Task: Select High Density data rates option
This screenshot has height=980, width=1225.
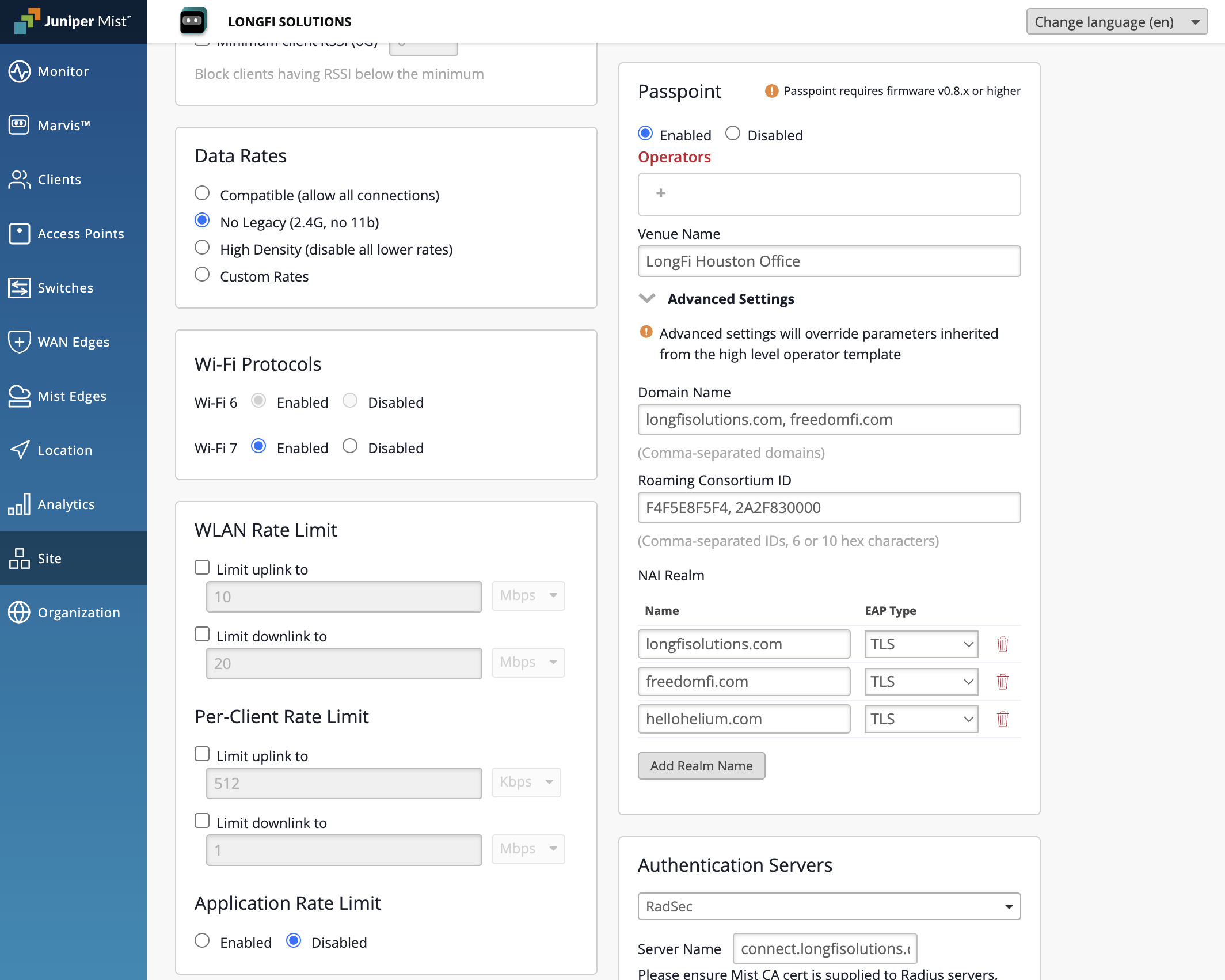Action: (202, 248)
